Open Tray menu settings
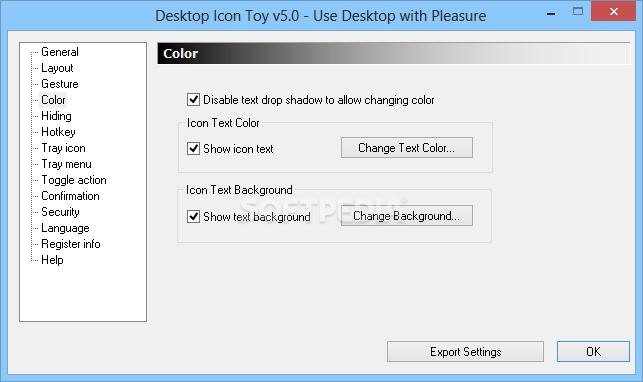 66,164
